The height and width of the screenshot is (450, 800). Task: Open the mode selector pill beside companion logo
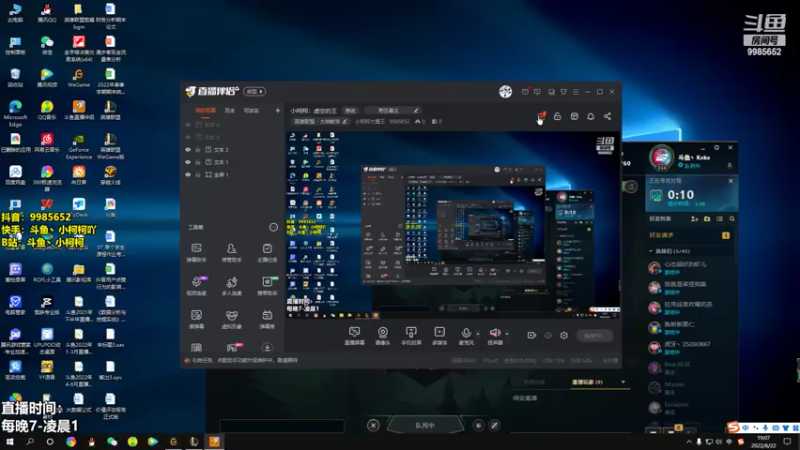255,91
